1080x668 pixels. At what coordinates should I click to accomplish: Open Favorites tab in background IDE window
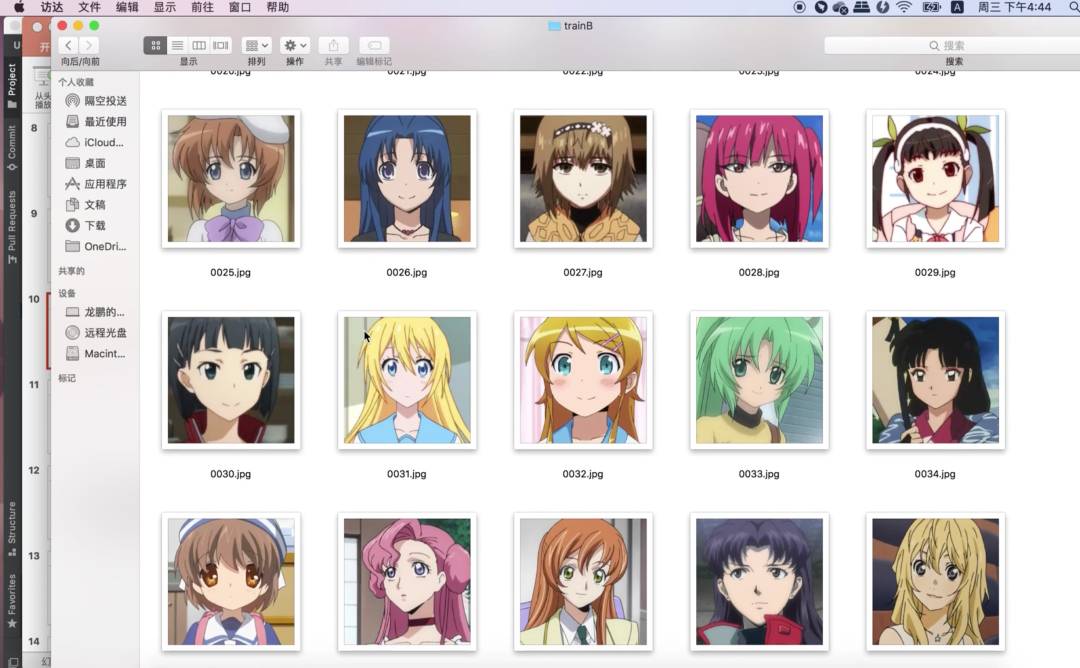(x=12, y=601)
